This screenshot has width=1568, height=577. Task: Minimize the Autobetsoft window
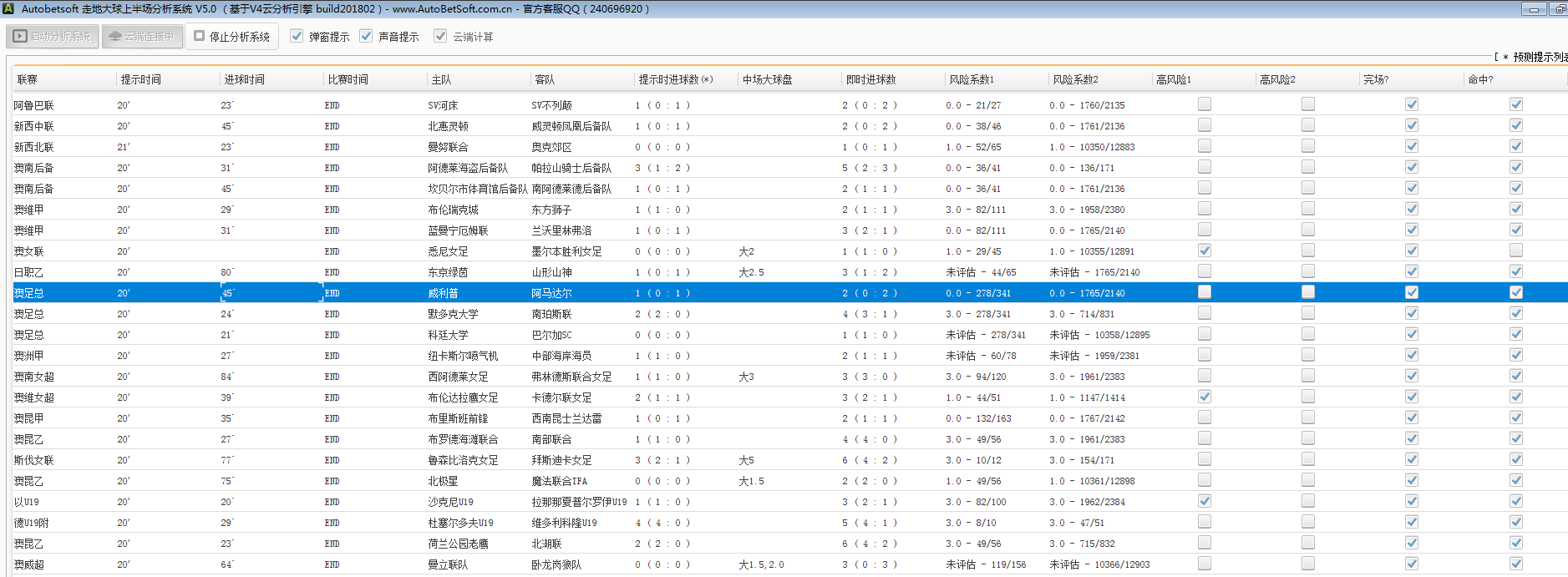[x=1533, y=9]
